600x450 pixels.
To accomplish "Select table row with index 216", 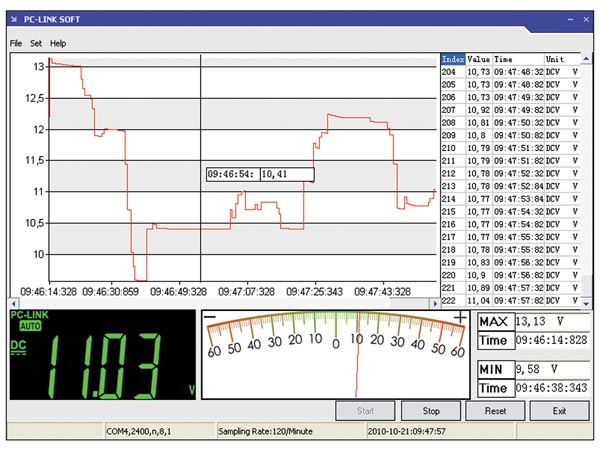I will (510, 224).
